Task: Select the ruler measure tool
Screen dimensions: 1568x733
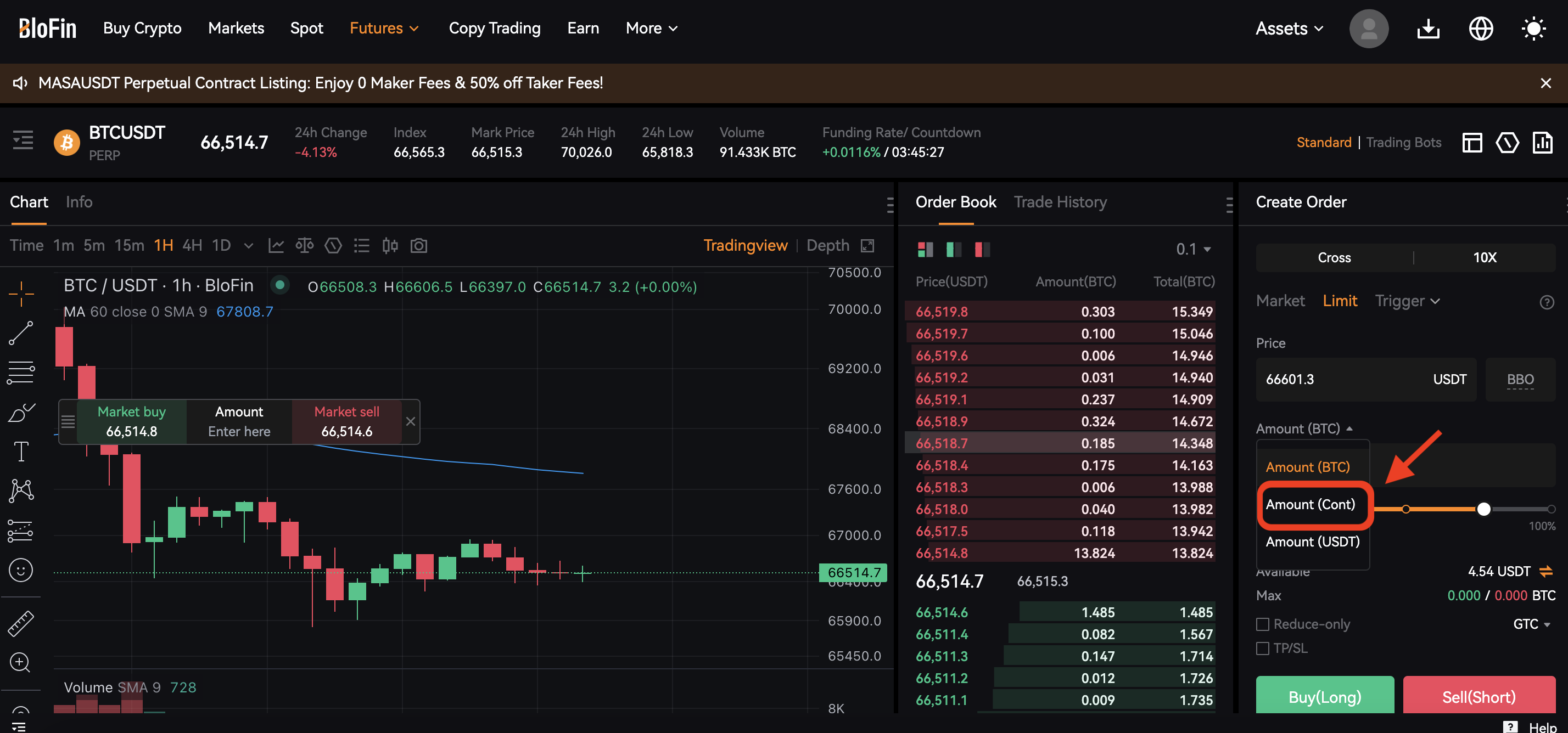Action: click(21, 623)
